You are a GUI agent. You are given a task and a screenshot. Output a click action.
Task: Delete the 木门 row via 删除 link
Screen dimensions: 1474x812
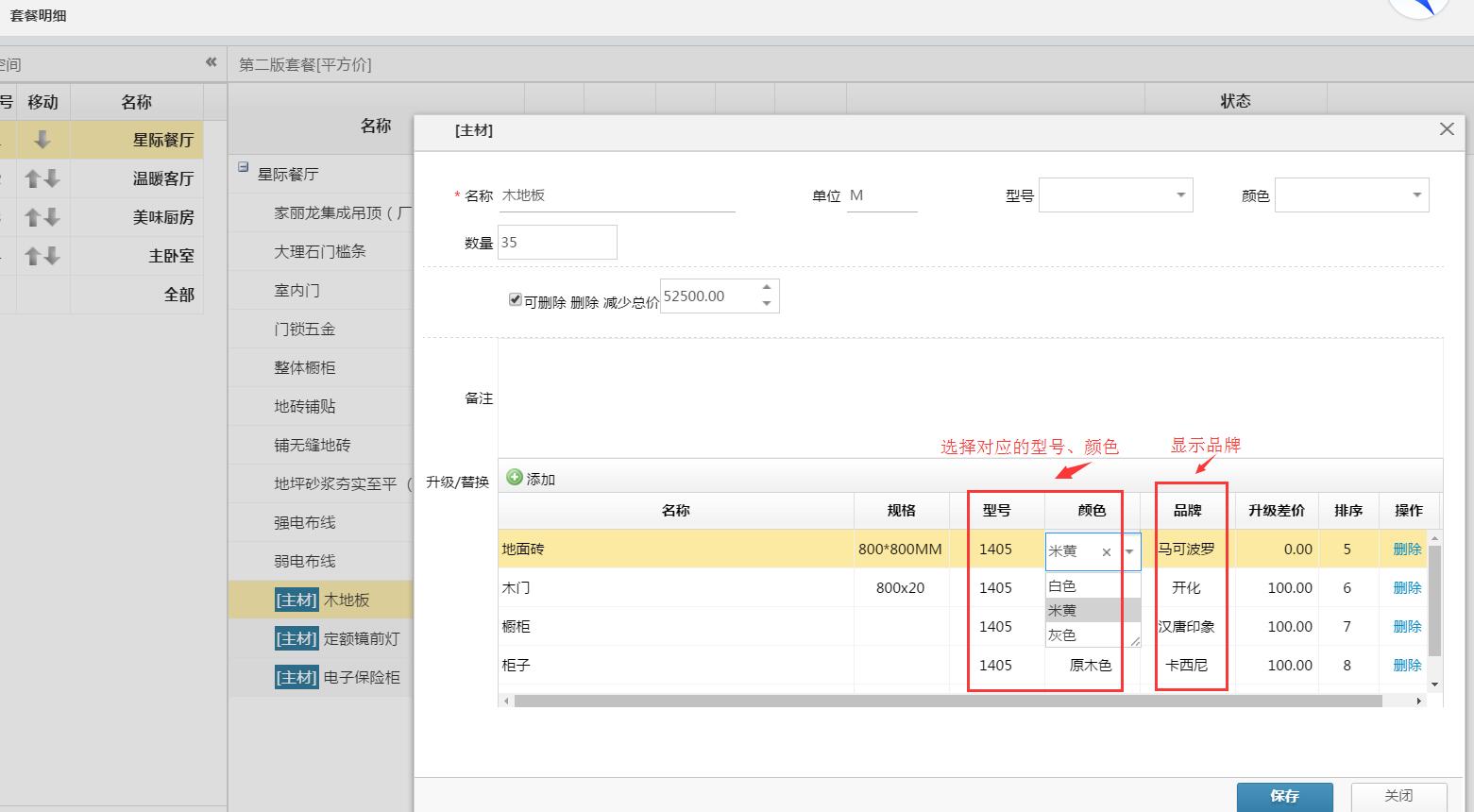click(x=1406, y=587)
